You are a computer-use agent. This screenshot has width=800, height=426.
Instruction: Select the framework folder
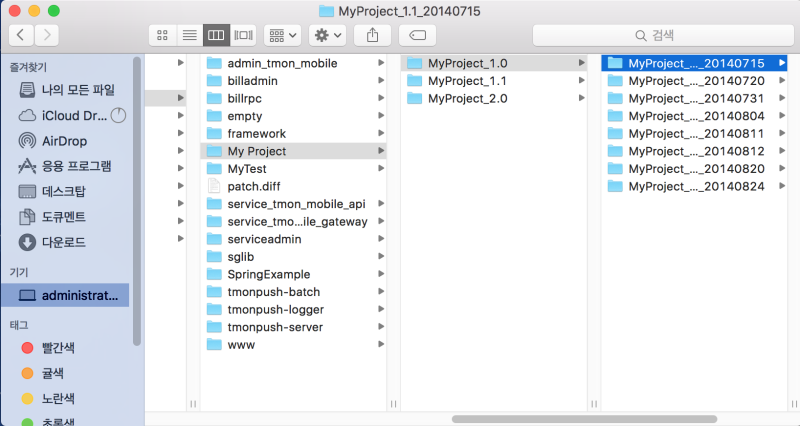tap(293, 134)
